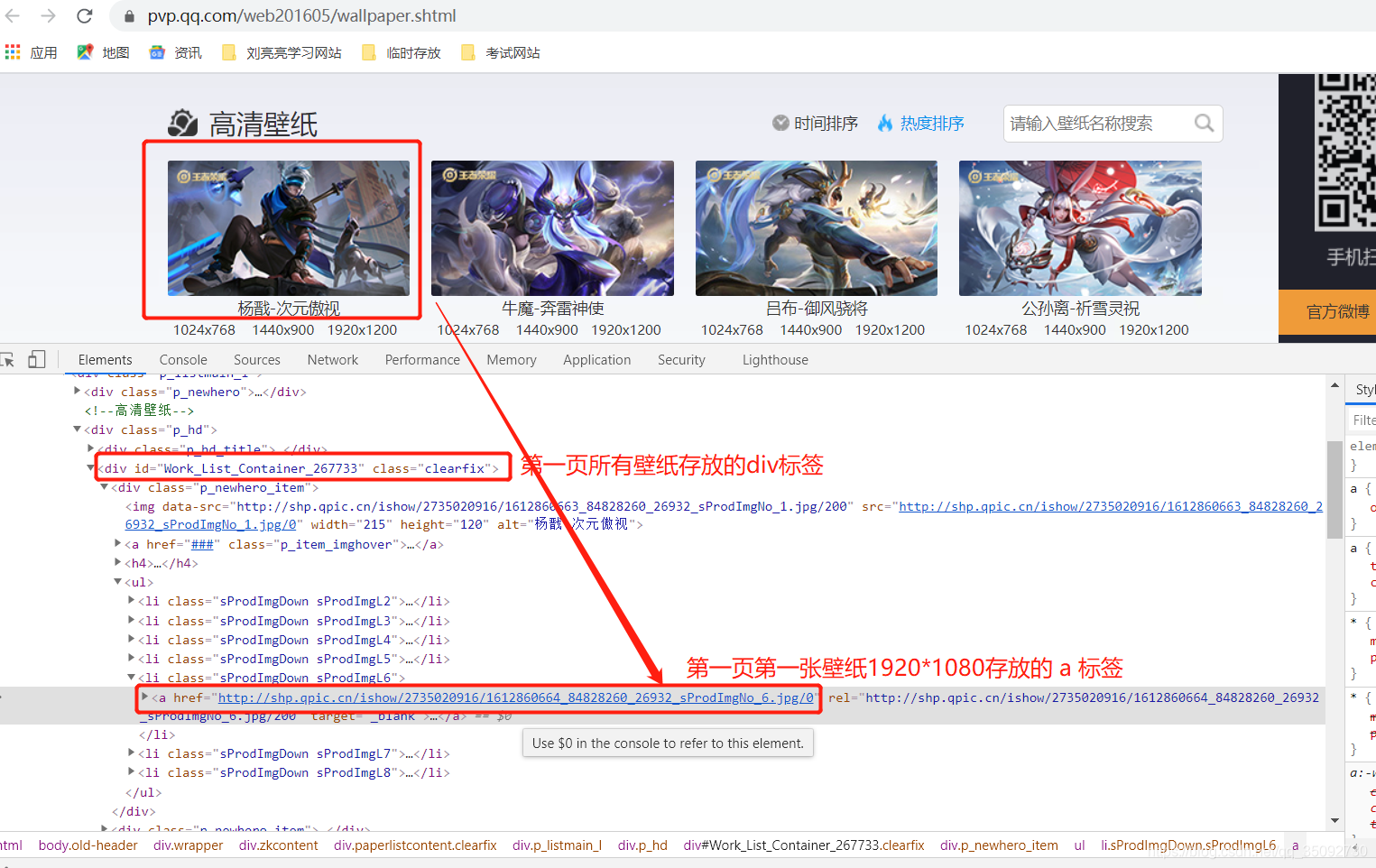Select div.paperlistcontent.clearfix breadcrumb
1376x868 pixels.
point(415,845)
